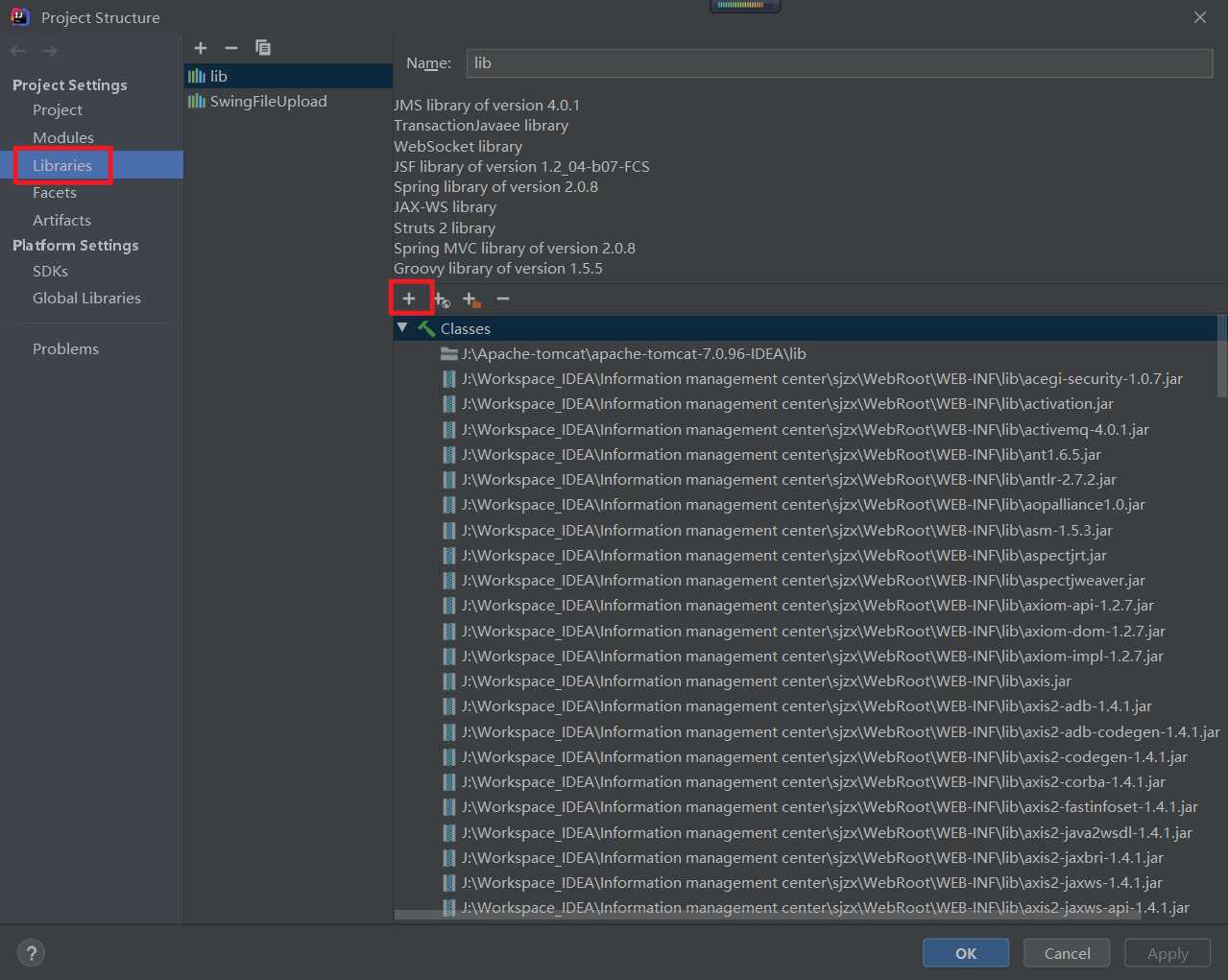Viewport: 1228px width, 980px height.
Task: Click the jar icon for aopalliance1.0.jar
Action: coord(449,505)
